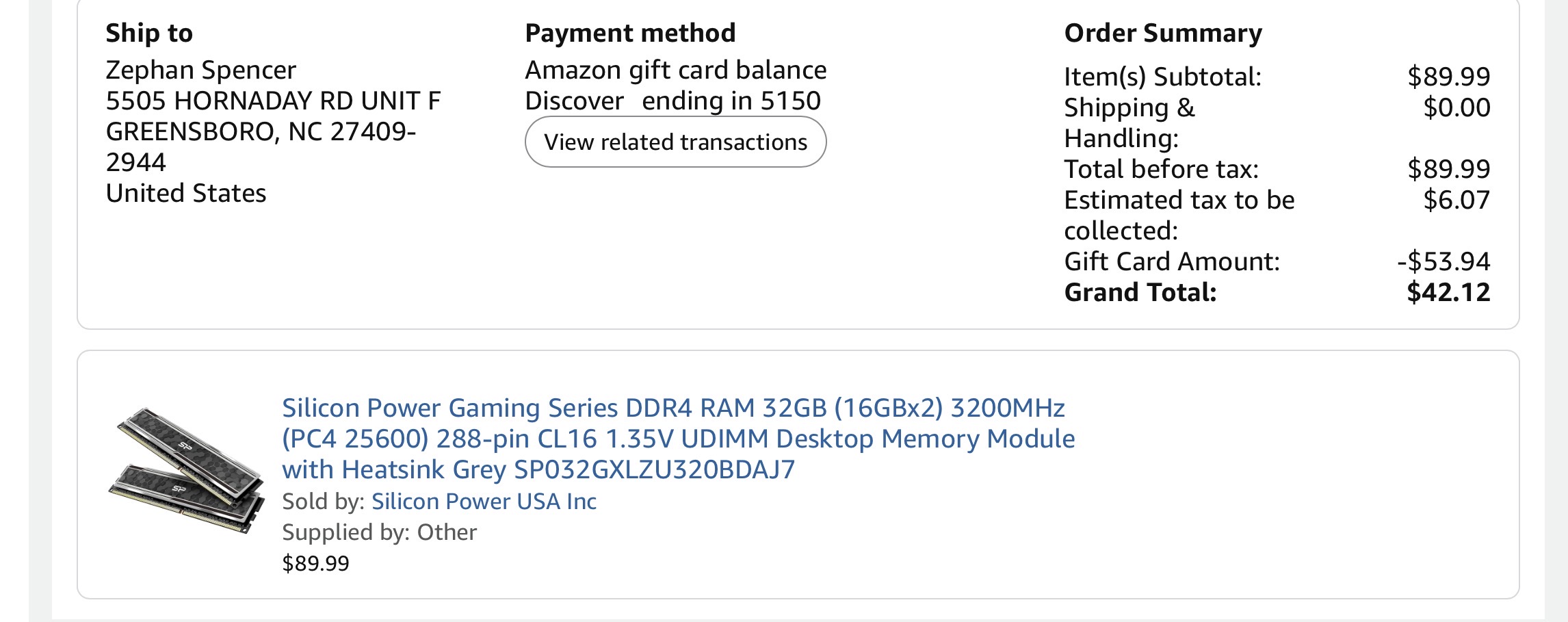The height and width of the screenshot is (622, 1568).
Task: Click the Shipping & Handling $0.00 value
Action: (x=1456, y=107)
